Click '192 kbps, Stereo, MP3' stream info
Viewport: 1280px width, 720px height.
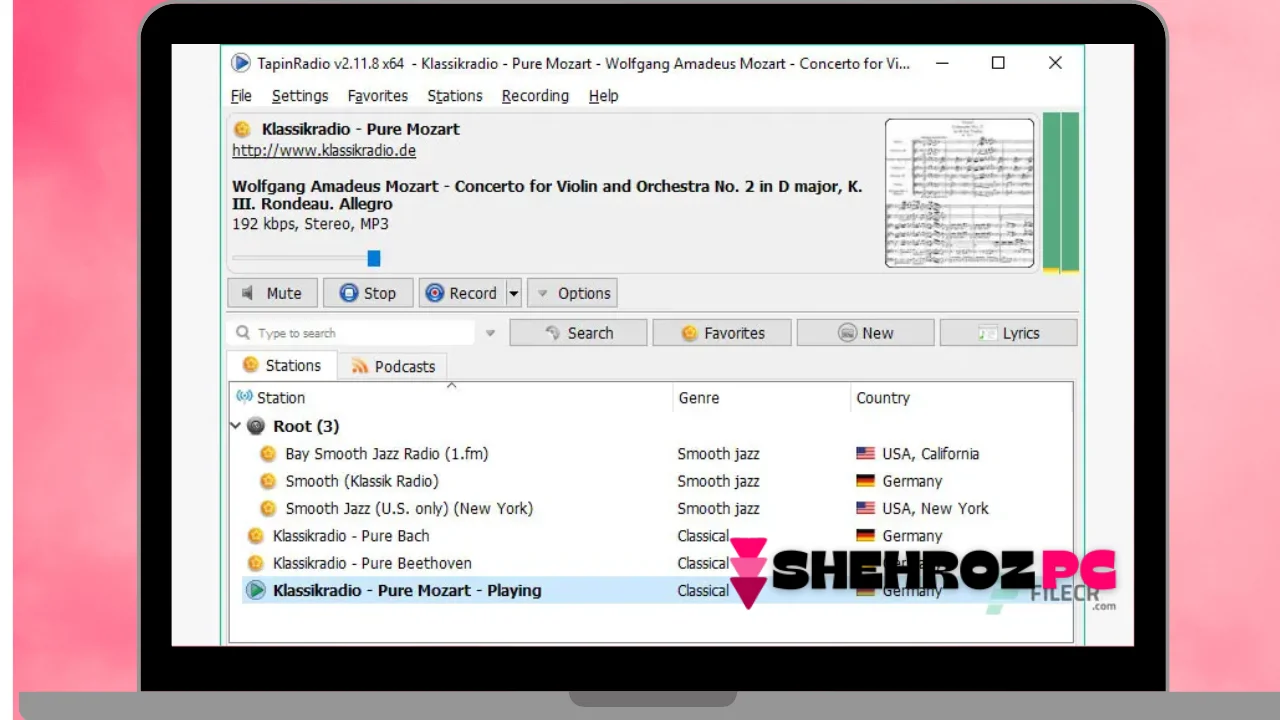pos(310,224)
